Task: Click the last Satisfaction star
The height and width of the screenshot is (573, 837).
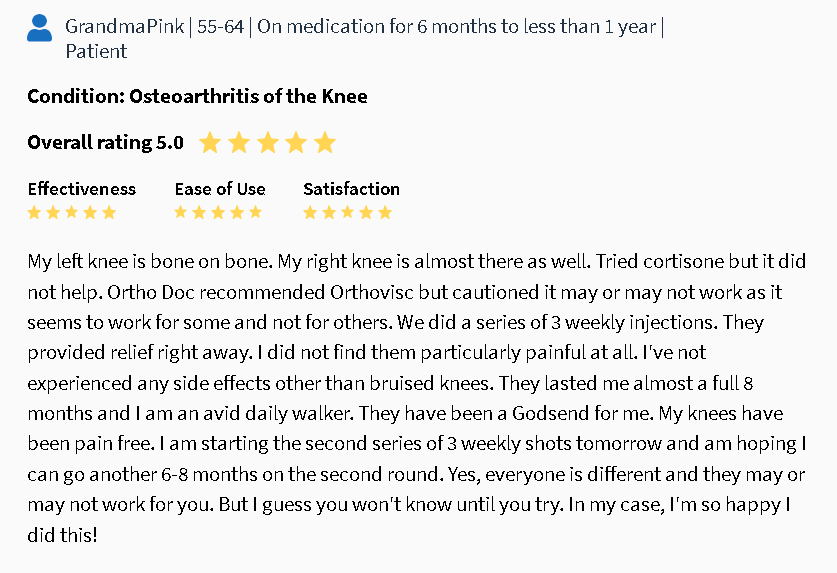Action: 385,212
